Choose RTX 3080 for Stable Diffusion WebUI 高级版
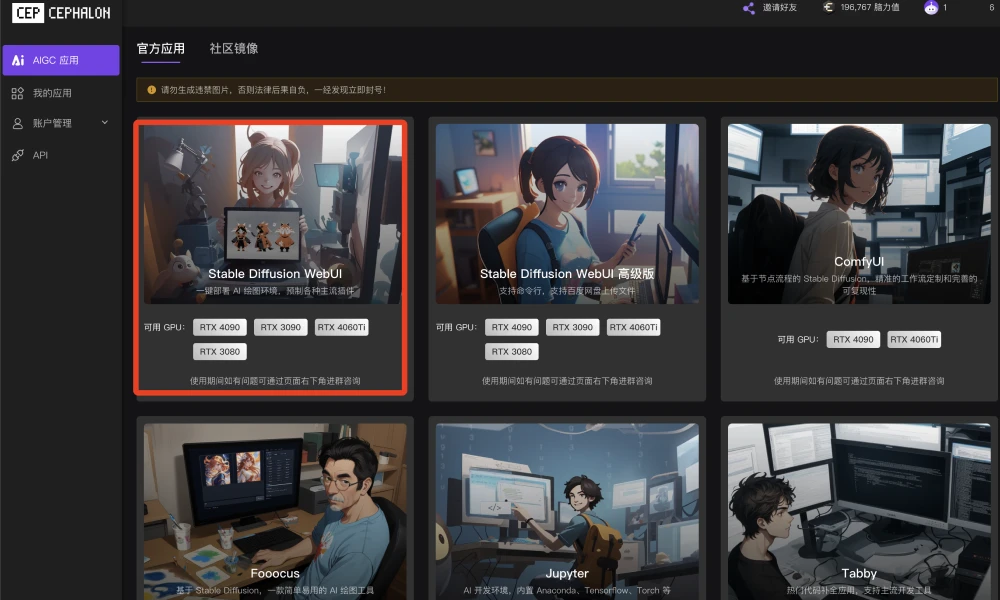Viewport: 1000px width, 600px height. click(x=512, y=351)
